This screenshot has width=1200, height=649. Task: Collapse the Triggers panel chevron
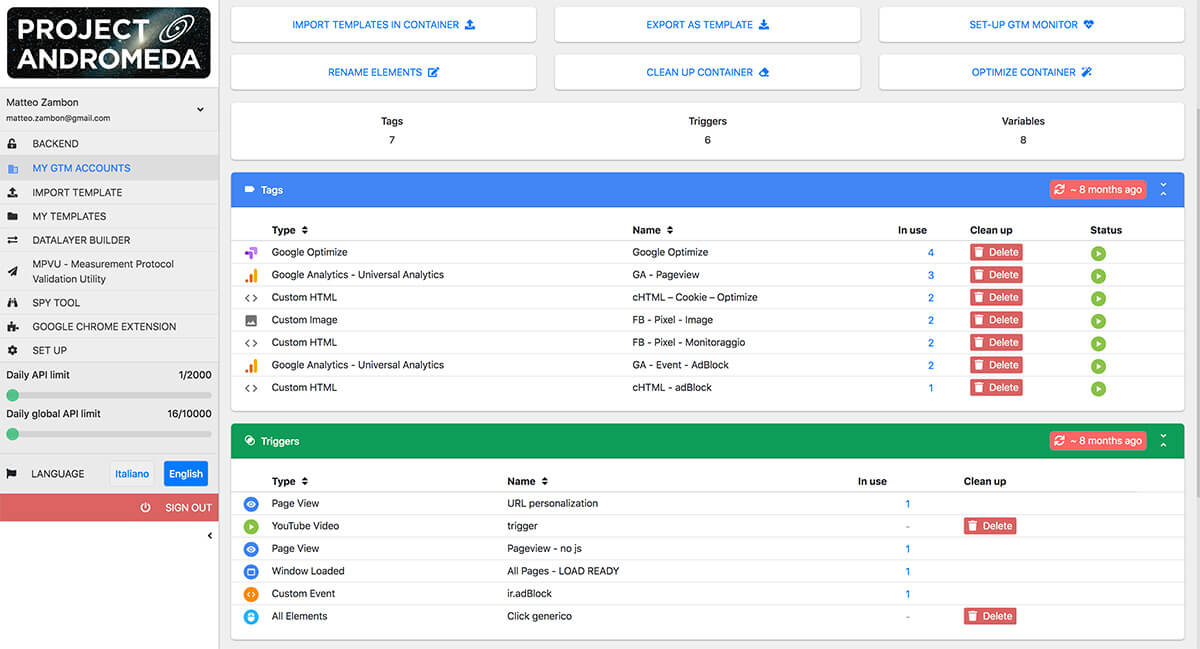pos(1163,441)
